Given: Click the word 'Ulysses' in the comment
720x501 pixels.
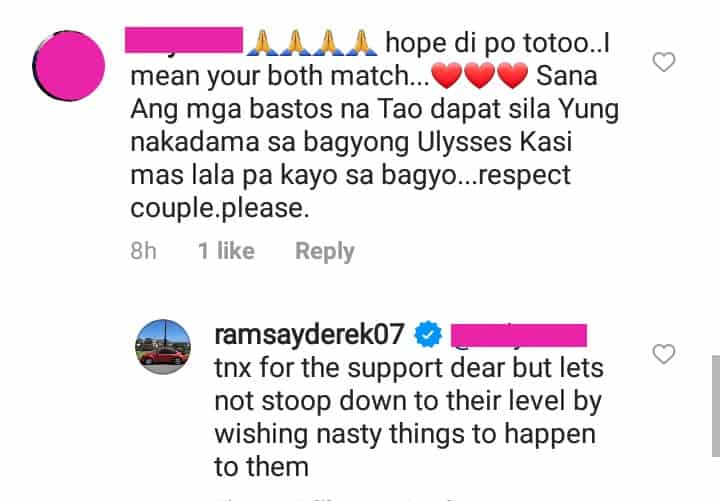Looking at the screenshot, I should click(x=464, y=142).
